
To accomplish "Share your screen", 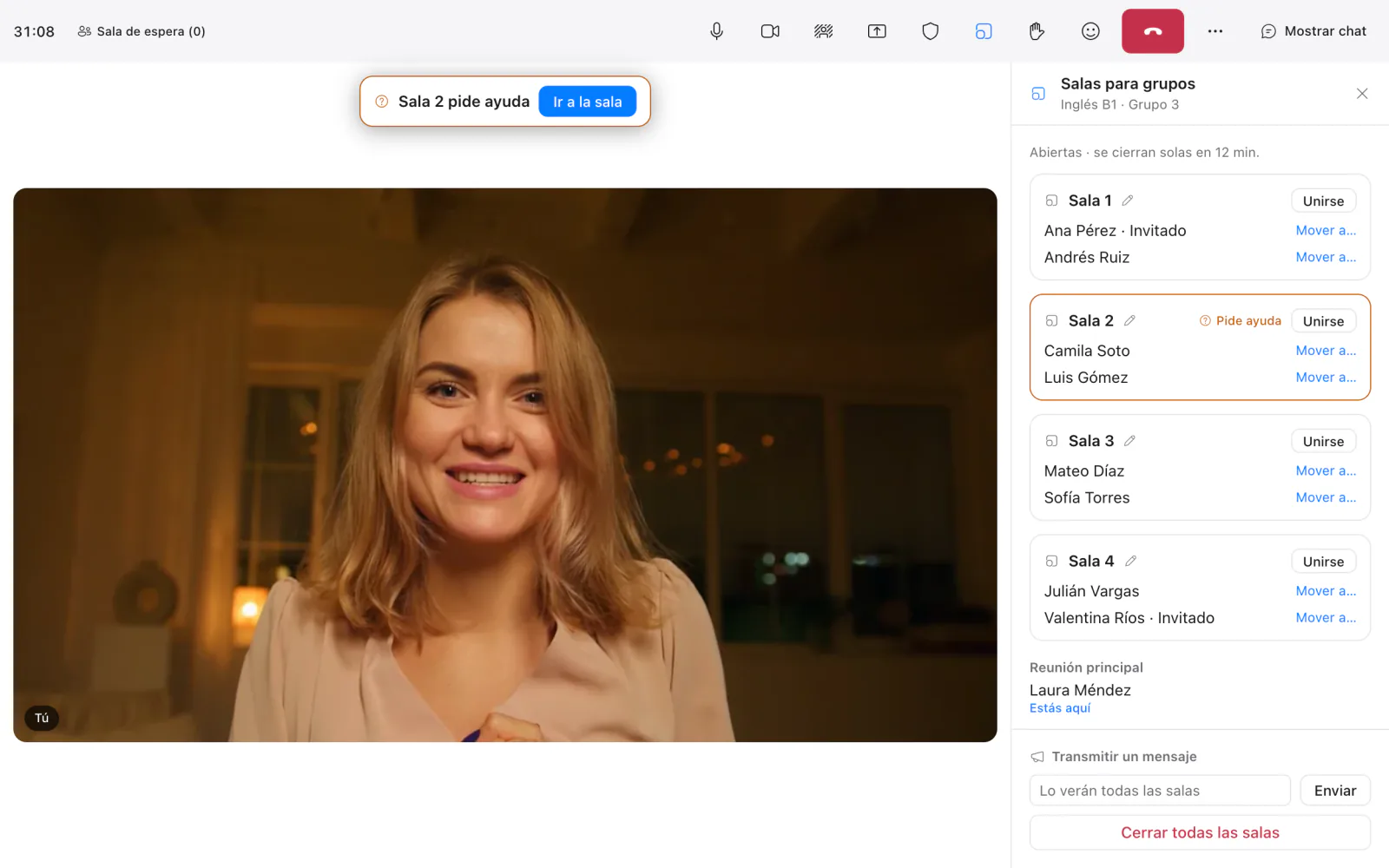I will pos(877,31).
